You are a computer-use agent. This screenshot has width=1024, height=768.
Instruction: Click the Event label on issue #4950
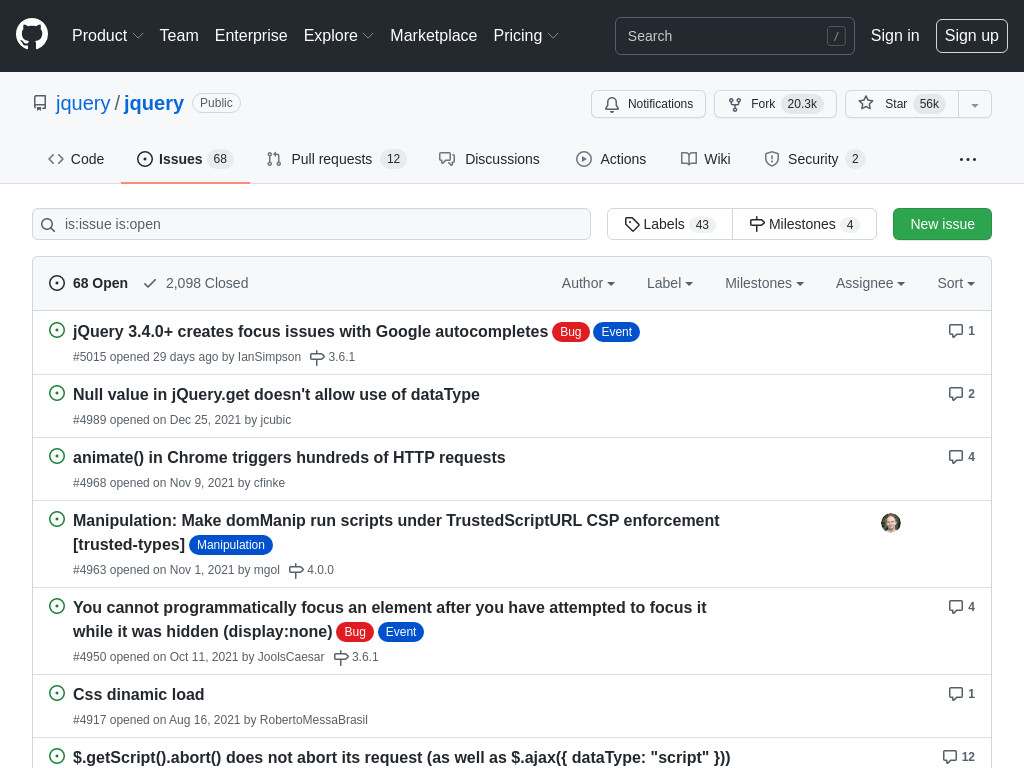(x=400, y=632)
